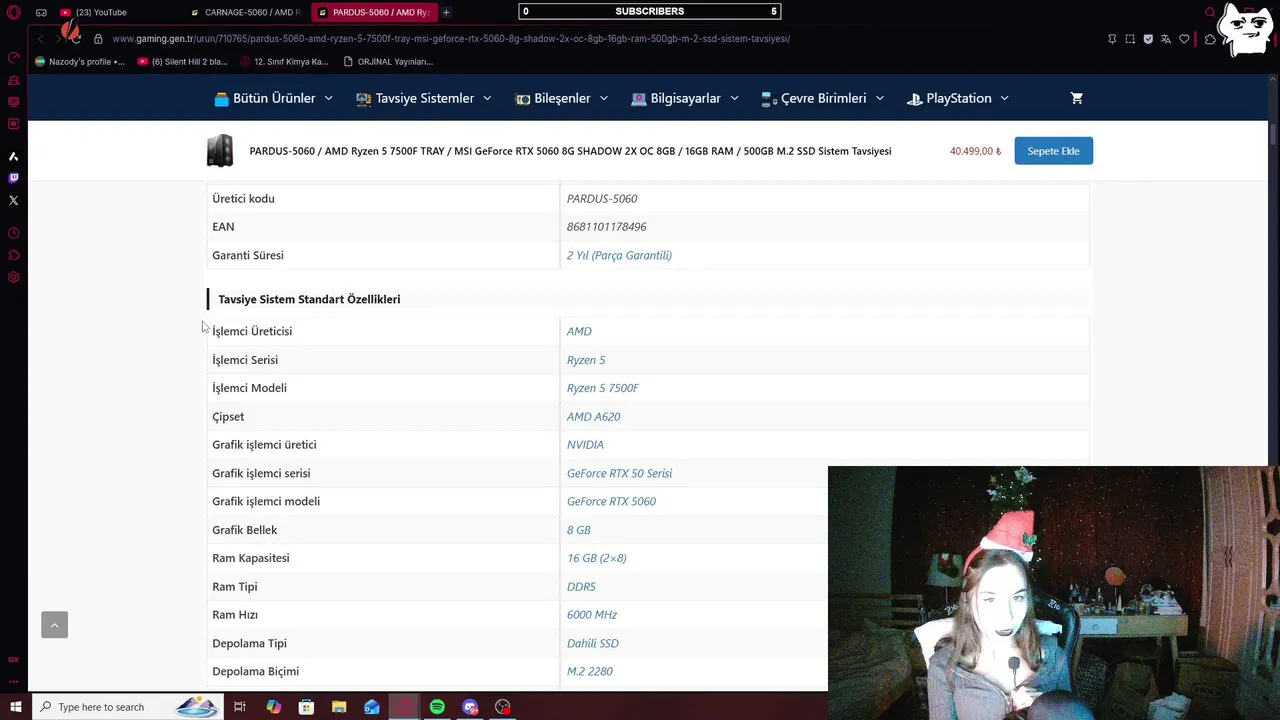
Task: Click the 8 GB graphics memory link
Action: coord(579,530)
